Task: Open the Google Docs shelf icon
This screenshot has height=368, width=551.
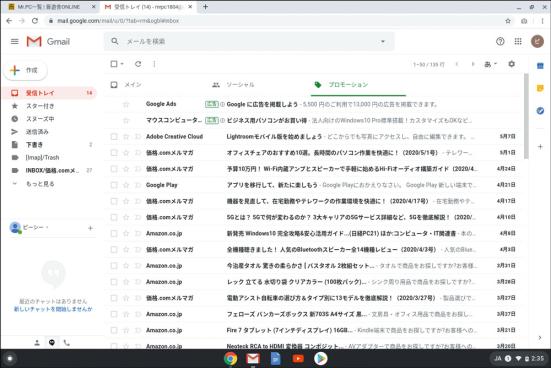Action: point(276,359)
